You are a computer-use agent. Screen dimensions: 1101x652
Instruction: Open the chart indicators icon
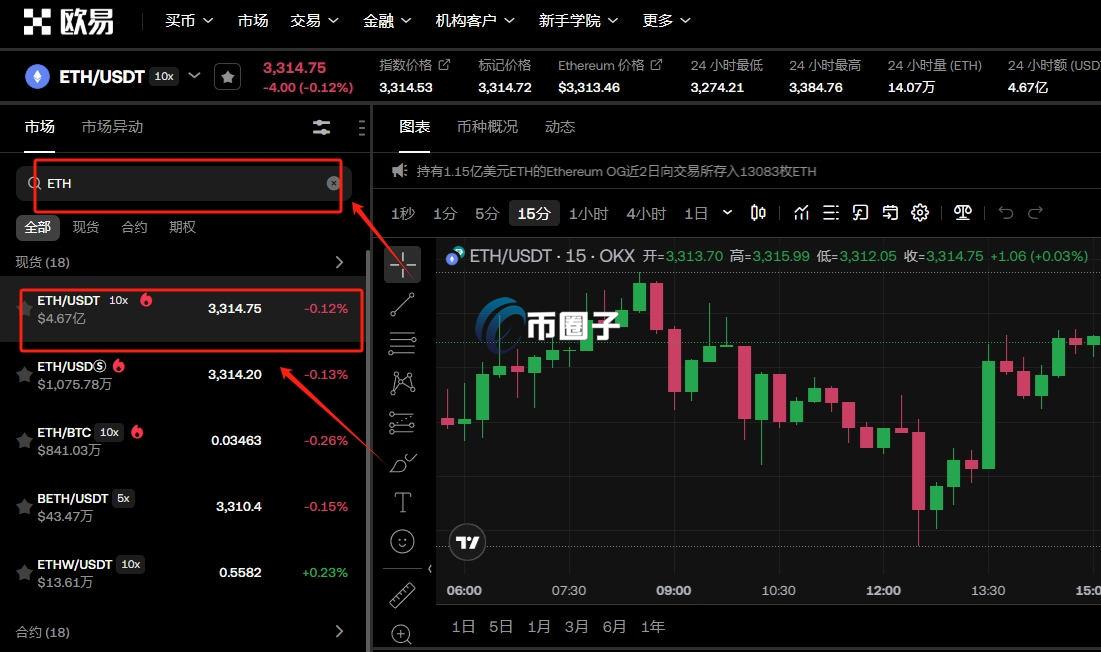pyautogui.click(x=801, y=212)
